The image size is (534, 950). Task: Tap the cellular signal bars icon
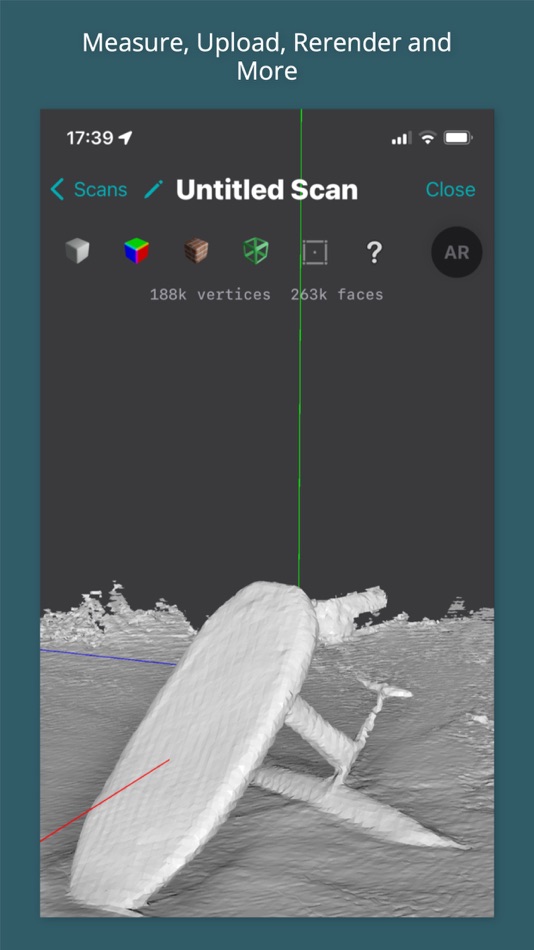click(402, 138)
